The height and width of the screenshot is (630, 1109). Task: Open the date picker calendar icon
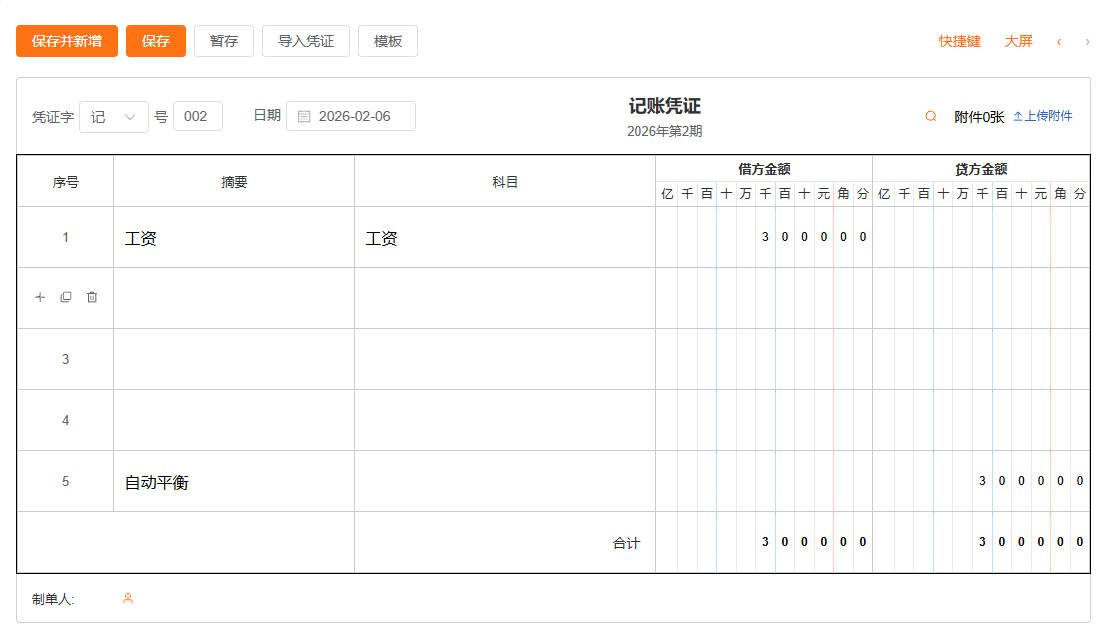304,116
